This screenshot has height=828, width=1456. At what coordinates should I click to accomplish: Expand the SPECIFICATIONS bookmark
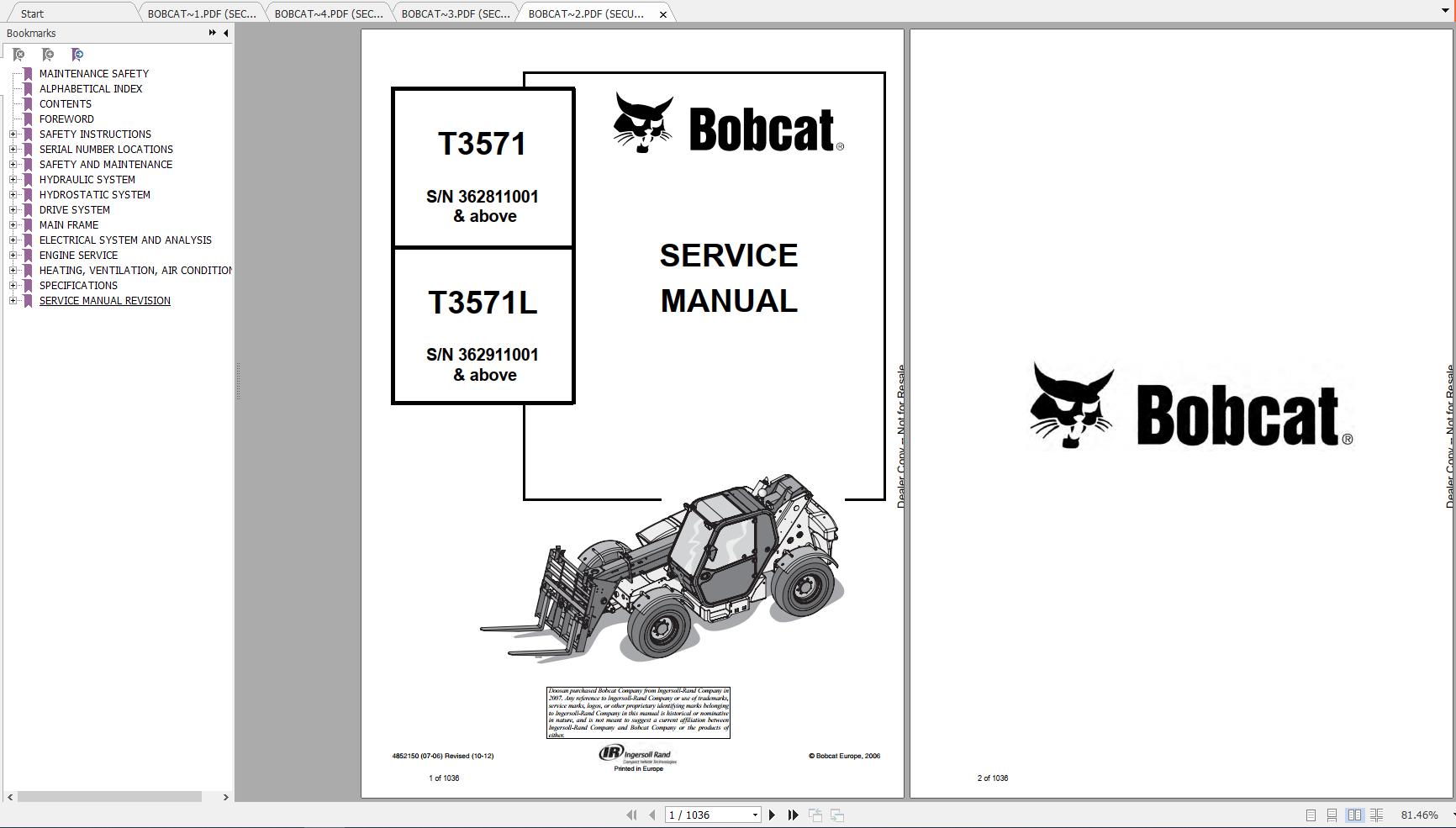(x=12, y=285)
